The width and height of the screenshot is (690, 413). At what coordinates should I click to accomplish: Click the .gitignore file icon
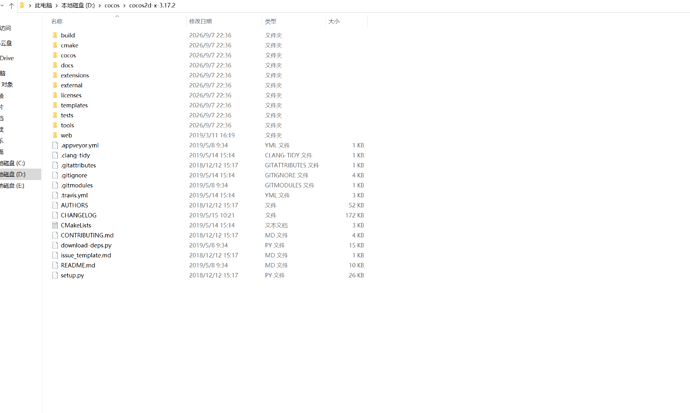pyautogui.click(x=55, y=175)
